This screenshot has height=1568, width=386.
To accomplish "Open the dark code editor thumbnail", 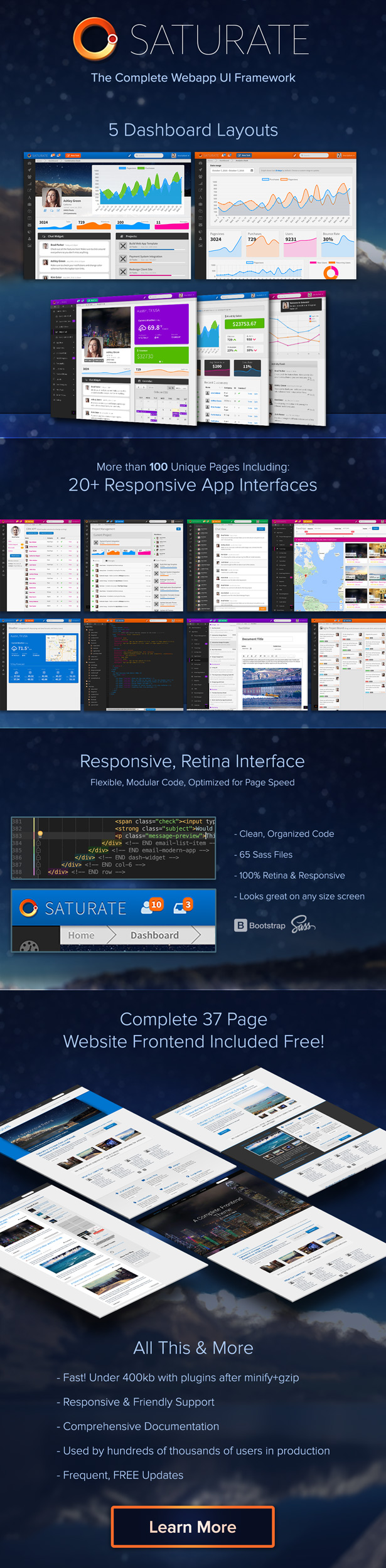I will pyautogui.click(x=134, y=664).
